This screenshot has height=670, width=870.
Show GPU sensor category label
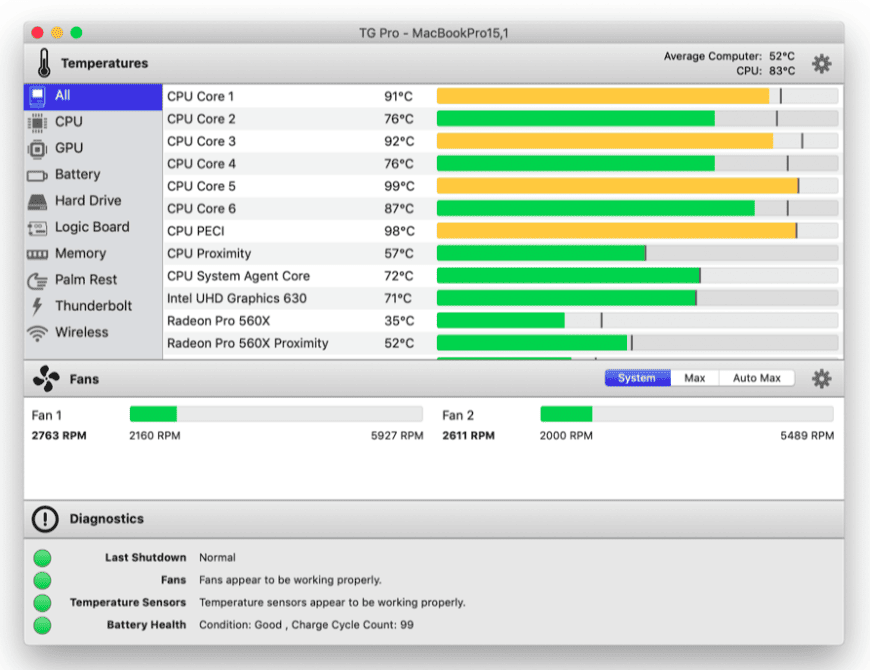coord(69,148)
